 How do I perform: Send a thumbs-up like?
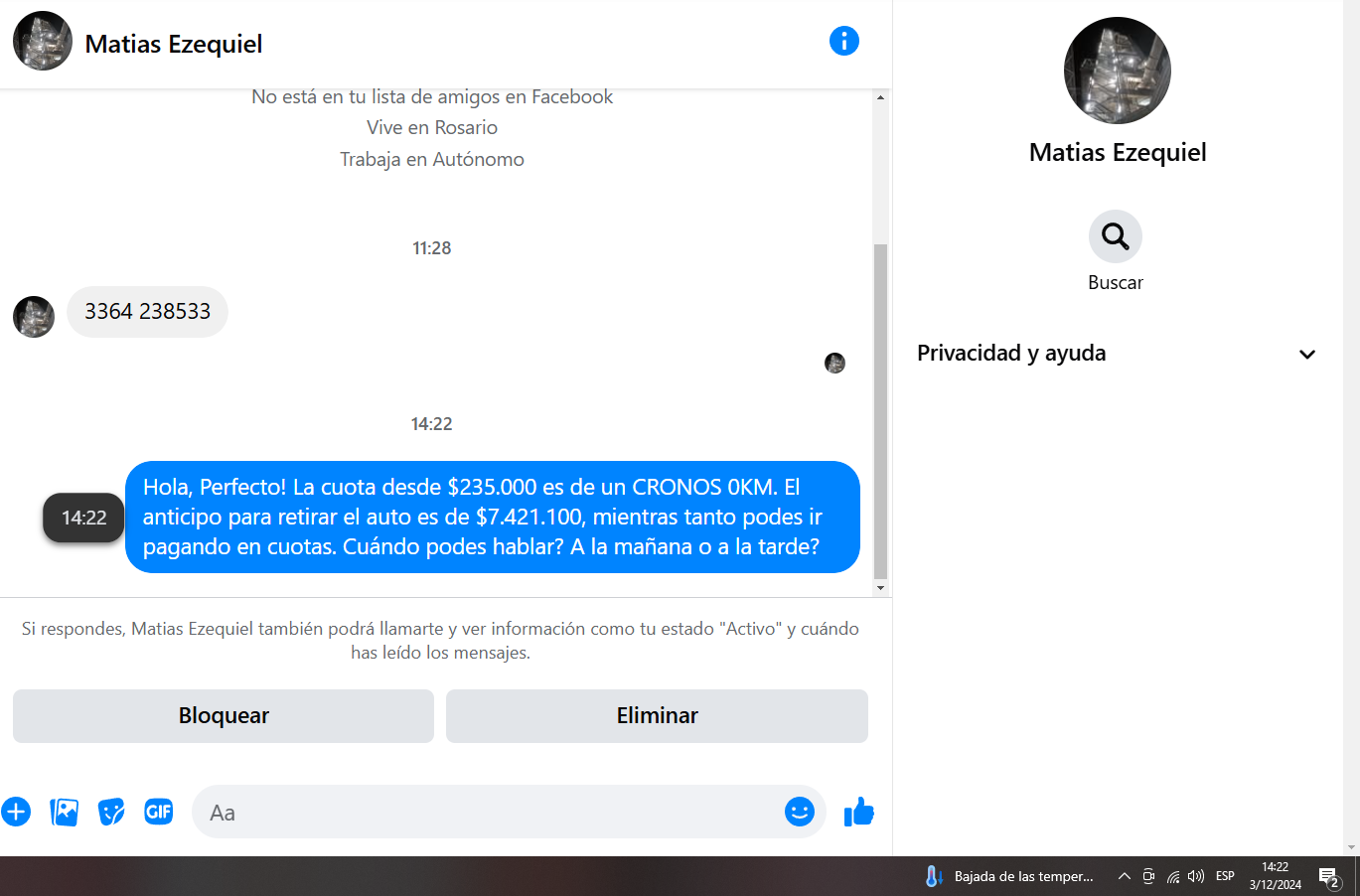[859, 812]
